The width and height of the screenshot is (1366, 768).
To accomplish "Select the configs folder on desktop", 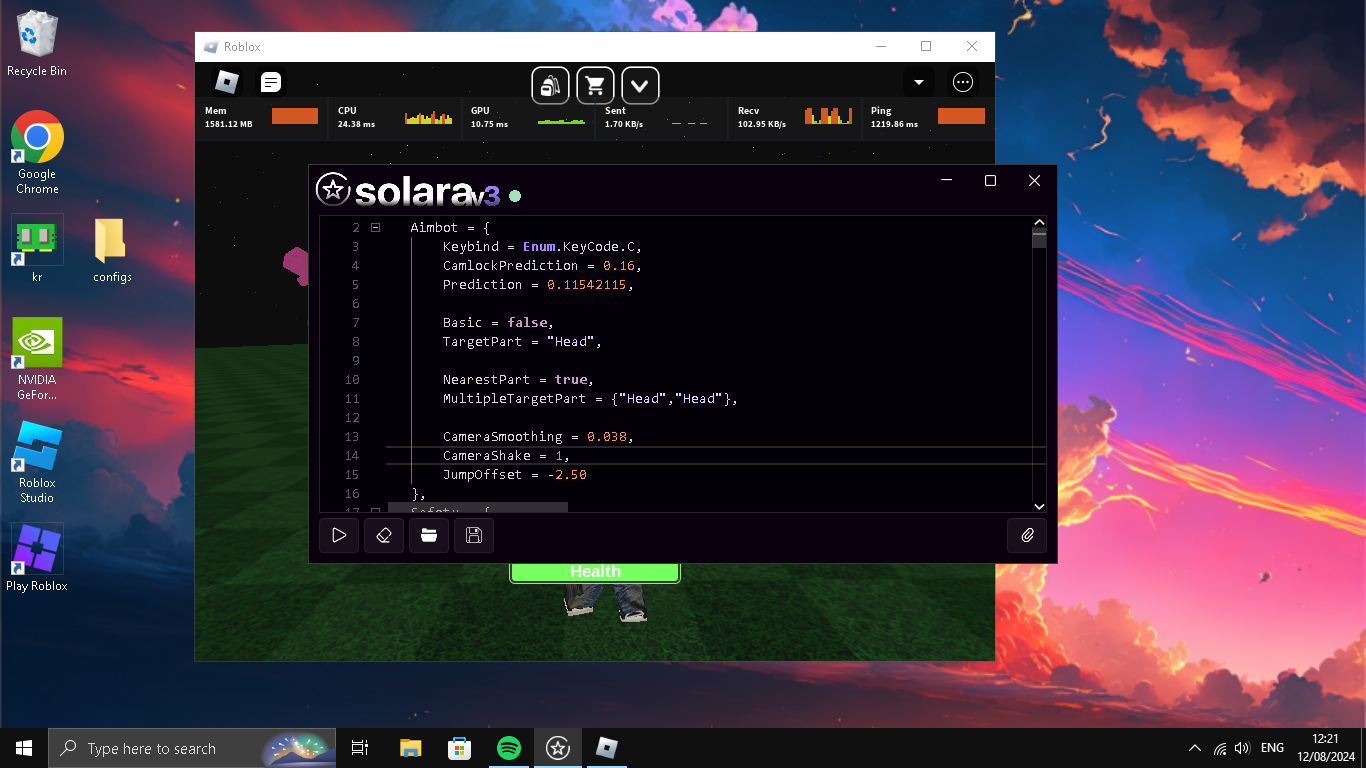I will [x=112, y=250].
